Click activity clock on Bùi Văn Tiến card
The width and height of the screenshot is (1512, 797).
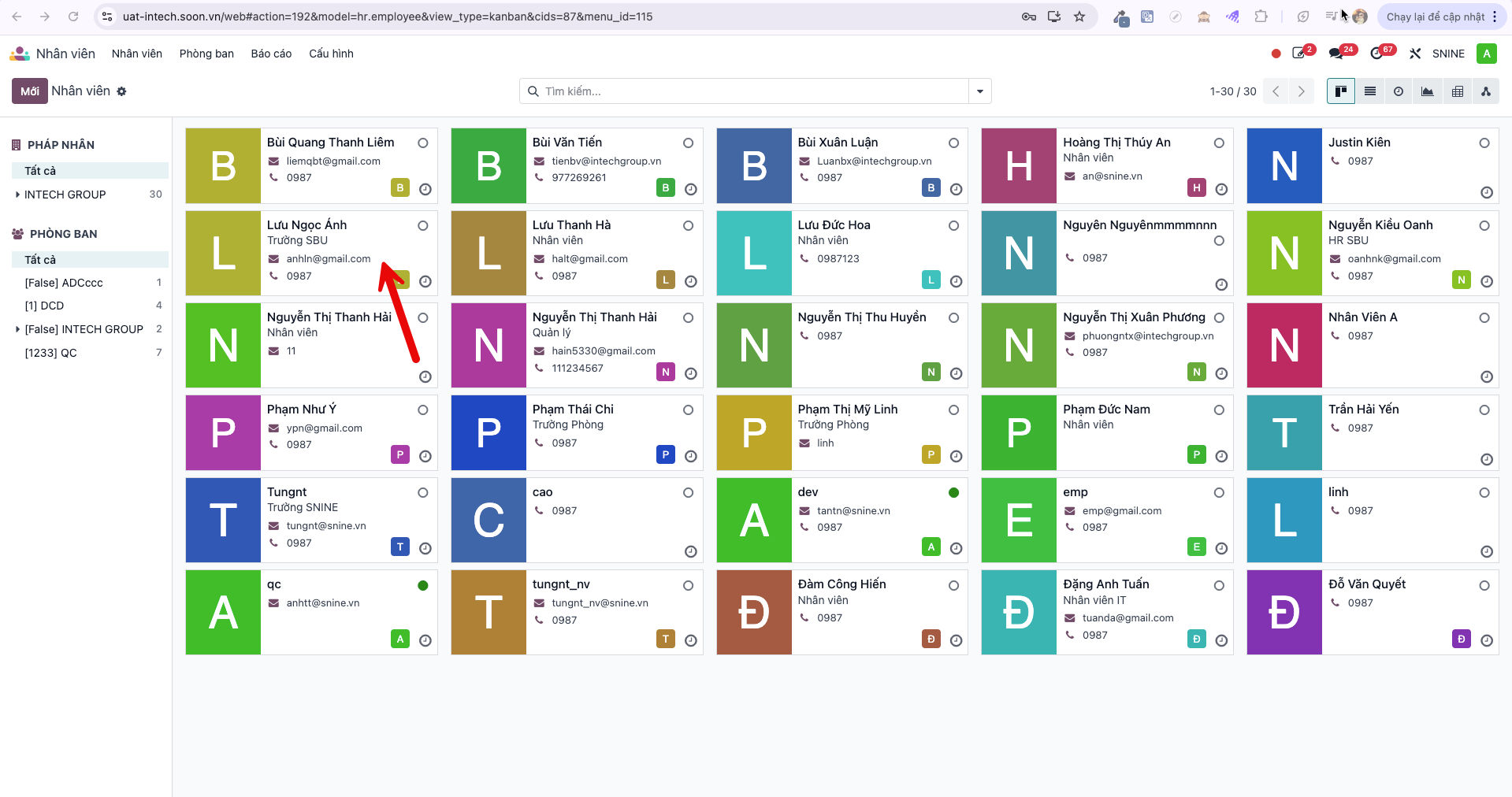tap(691, 189)
